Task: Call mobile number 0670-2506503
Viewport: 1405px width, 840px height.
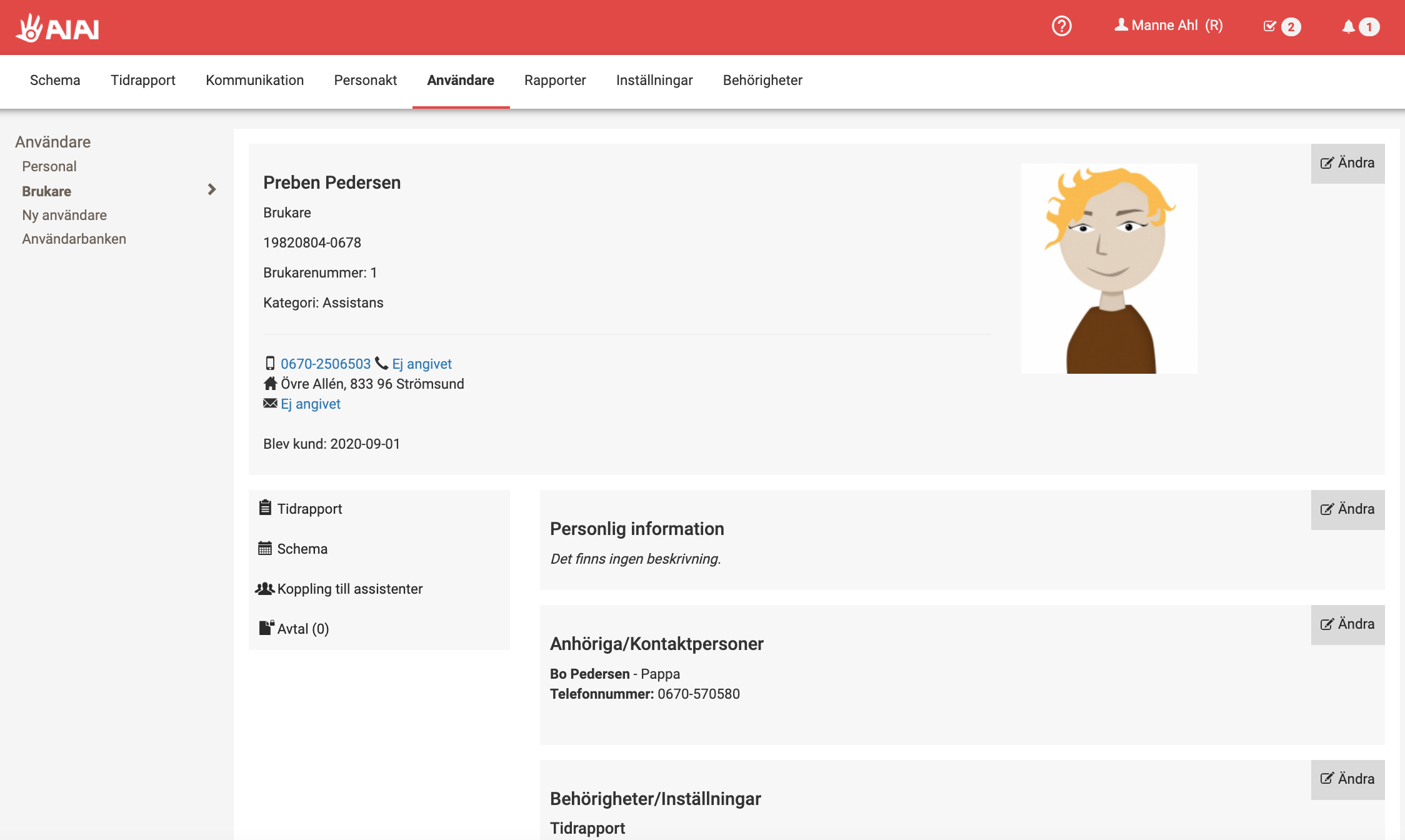Action: pyautogui.click(x=325, y=364)
